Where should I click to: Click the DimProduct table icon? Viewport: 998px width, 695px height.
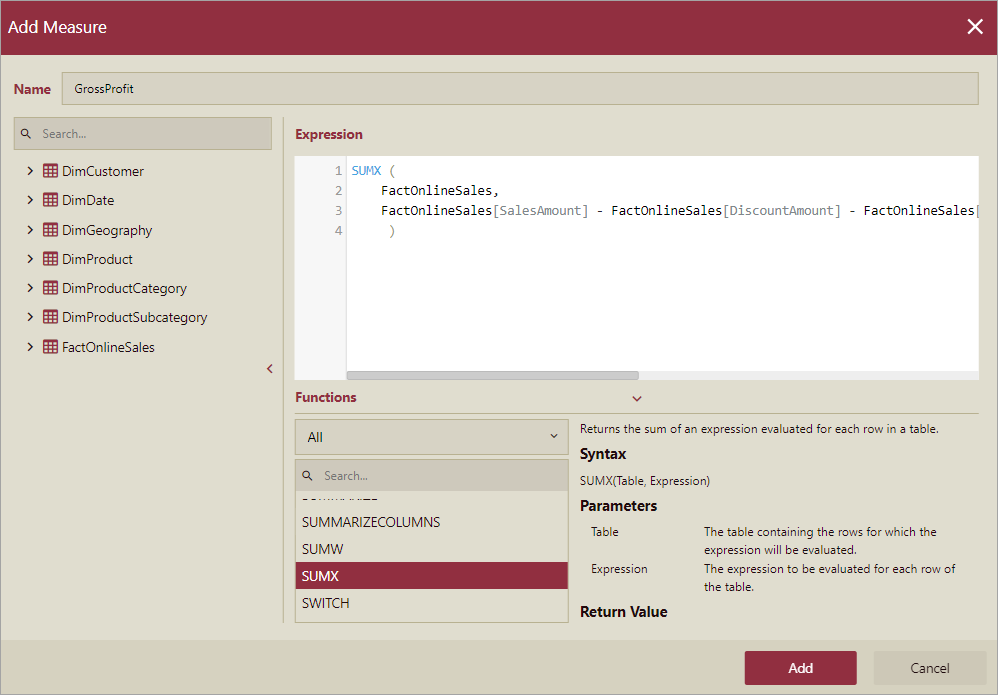(x=50, y=259)
